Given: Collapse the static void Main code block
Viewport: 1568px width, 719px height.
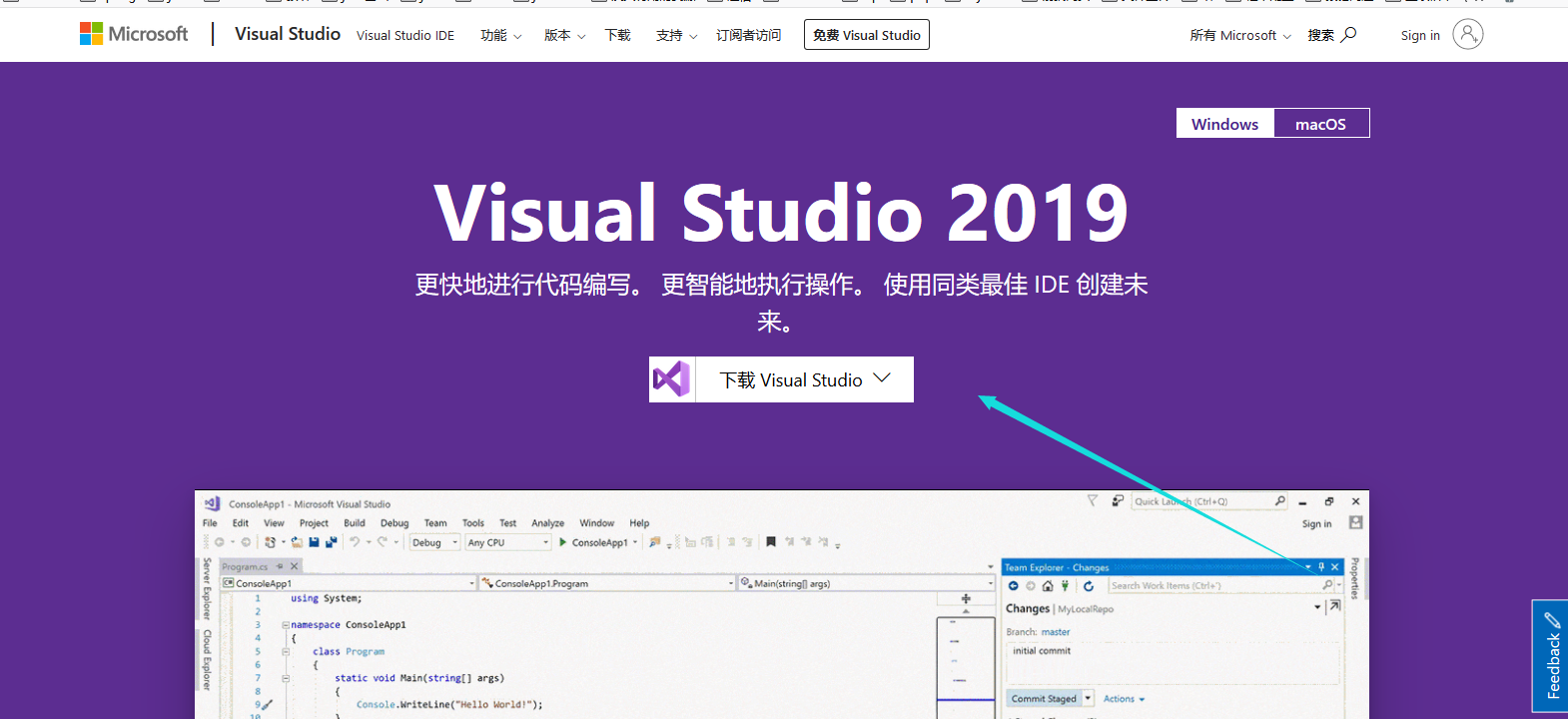Looking at the screenshot, I should [285, 678].
